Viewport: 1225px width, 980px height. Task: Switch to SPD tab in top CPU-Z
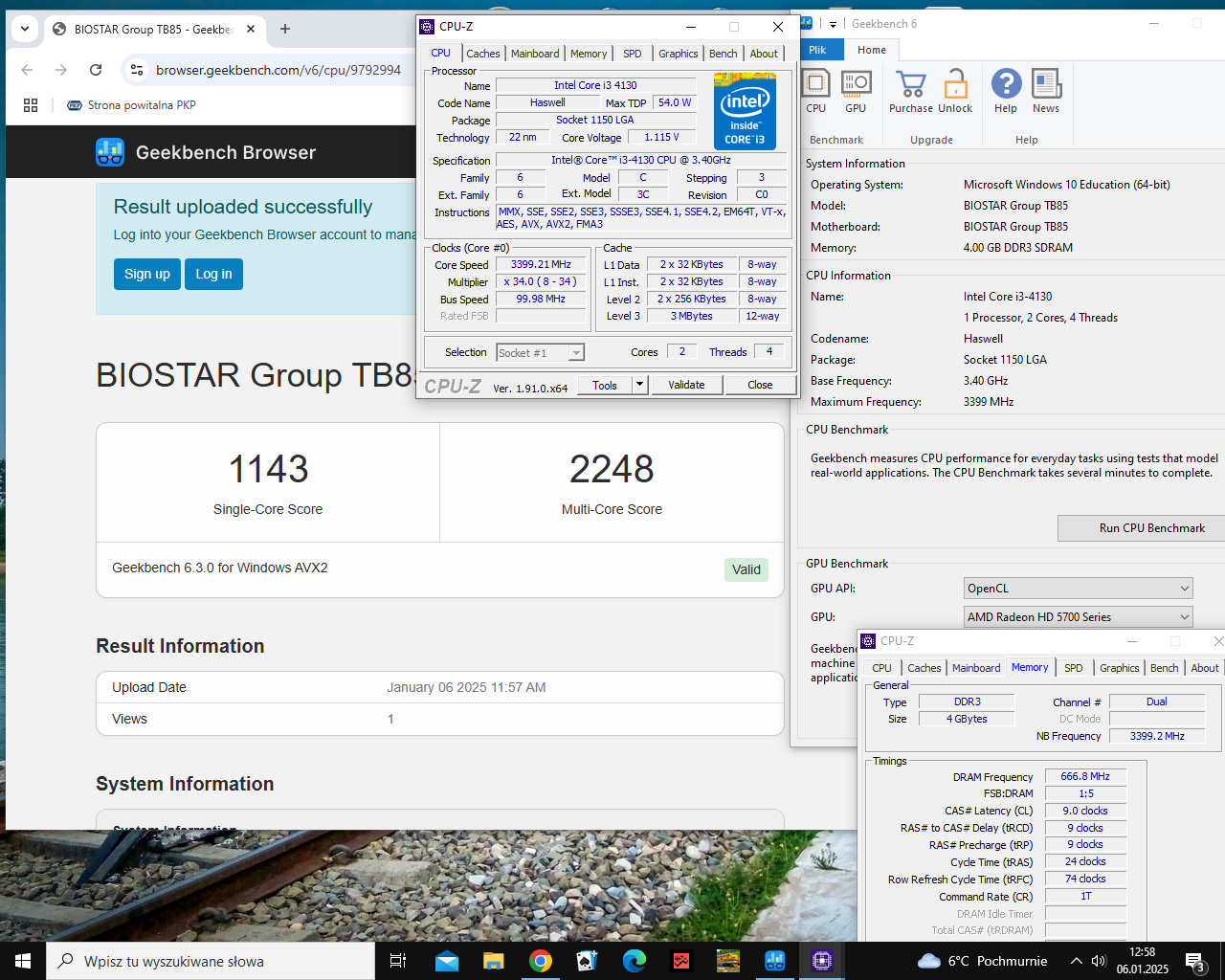tap(633, 54)
